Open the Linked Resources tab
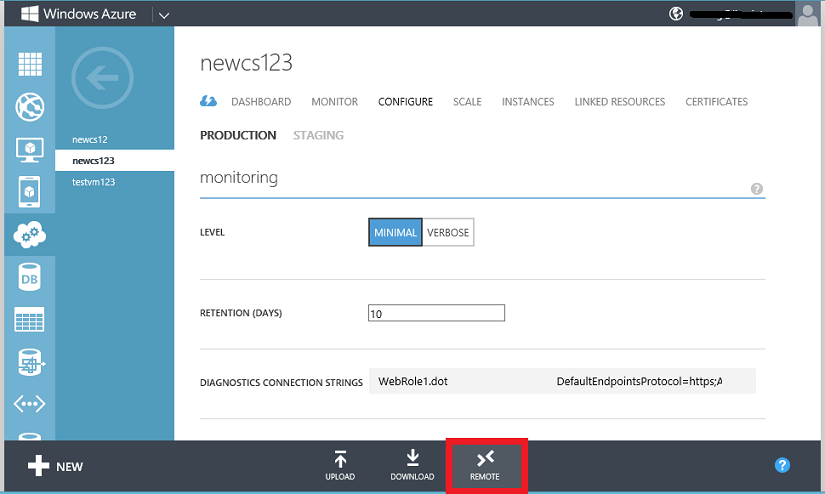The height and width of the screenshot is (494, 825). [x=620, y=102]
